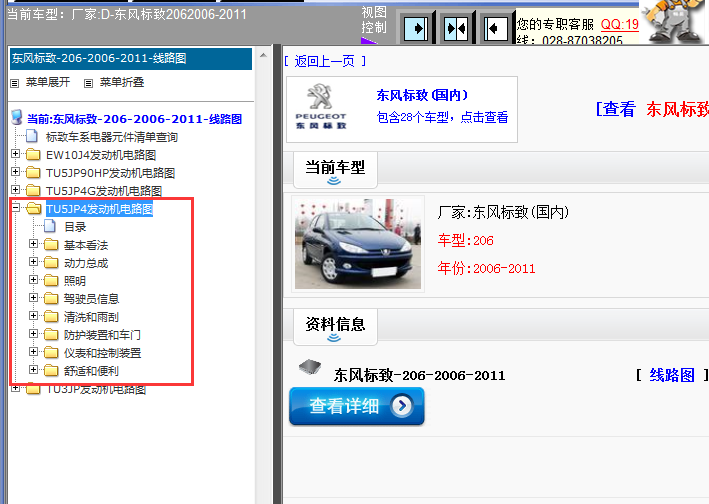Image resolution: width=709 pixels, height=504 pixels.
Task: Collapse the TU5JP4发动机电路图 node
Action: click(15, 207)
